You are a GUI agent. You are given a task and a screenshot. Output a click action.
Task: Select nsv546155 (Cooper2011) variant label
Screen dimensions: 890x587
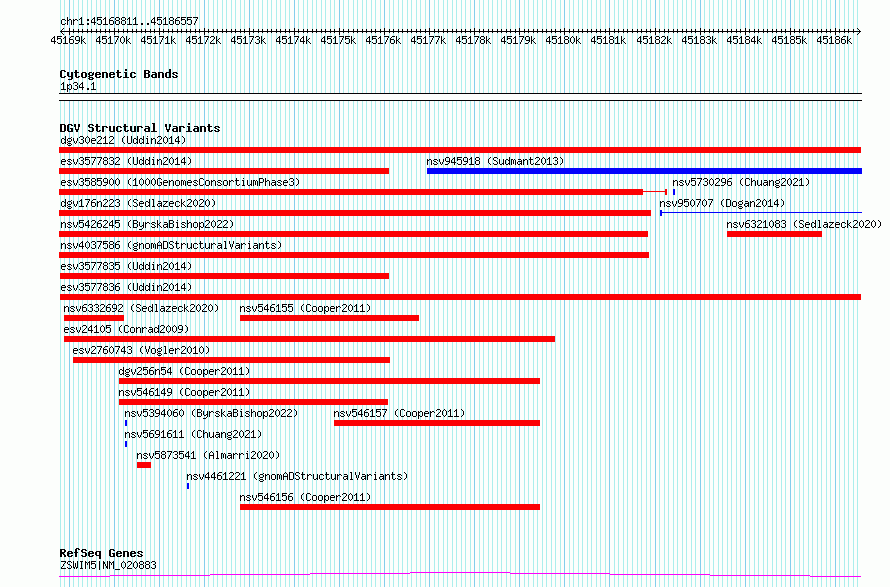coord(305,308)
